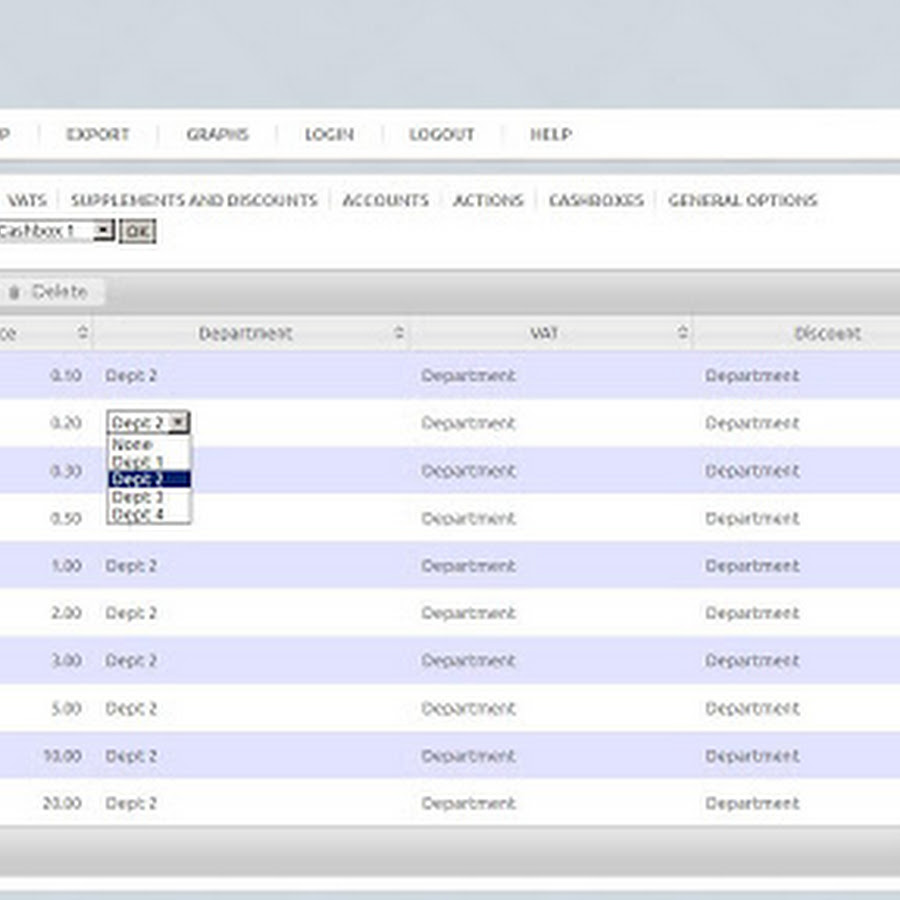Pick Dept 3 option in list
Screen dimensions: 900x900
click(138, 497)
